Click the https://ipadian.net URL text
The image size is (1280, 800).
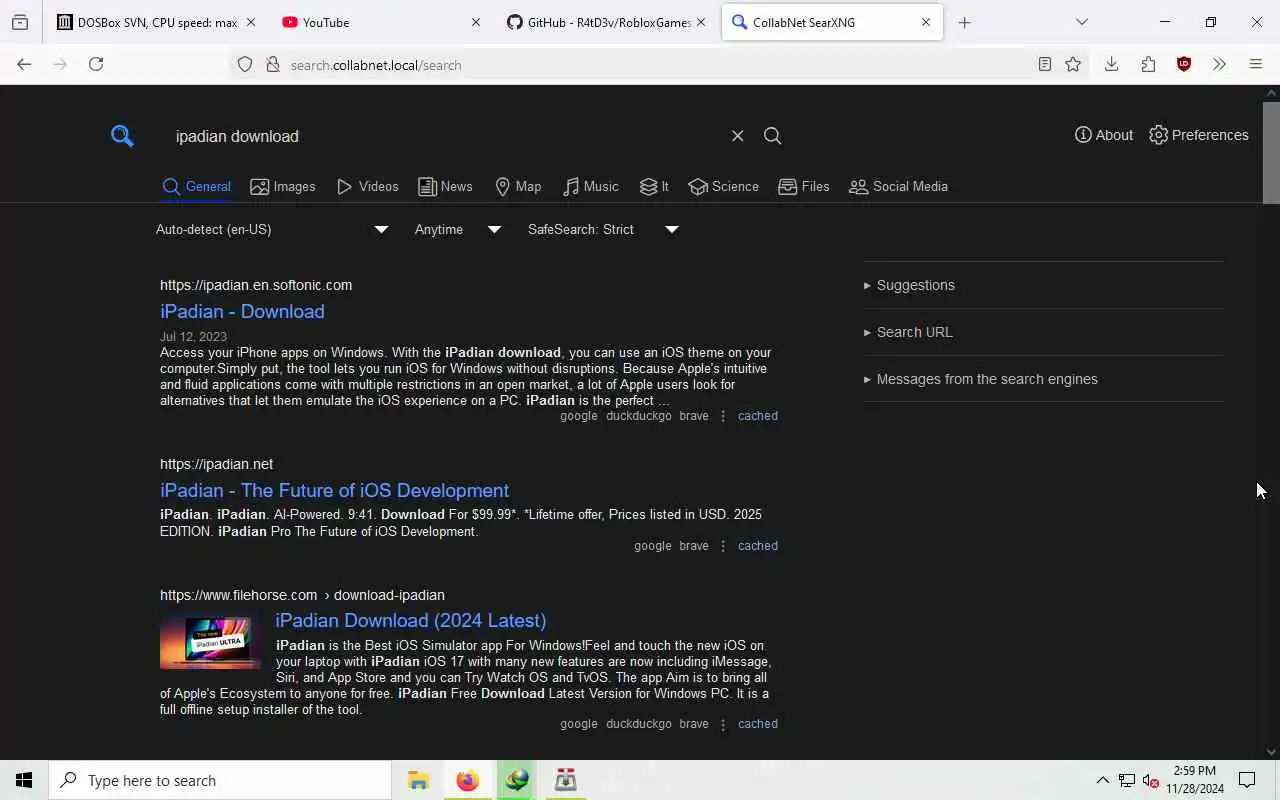point(216,464)
